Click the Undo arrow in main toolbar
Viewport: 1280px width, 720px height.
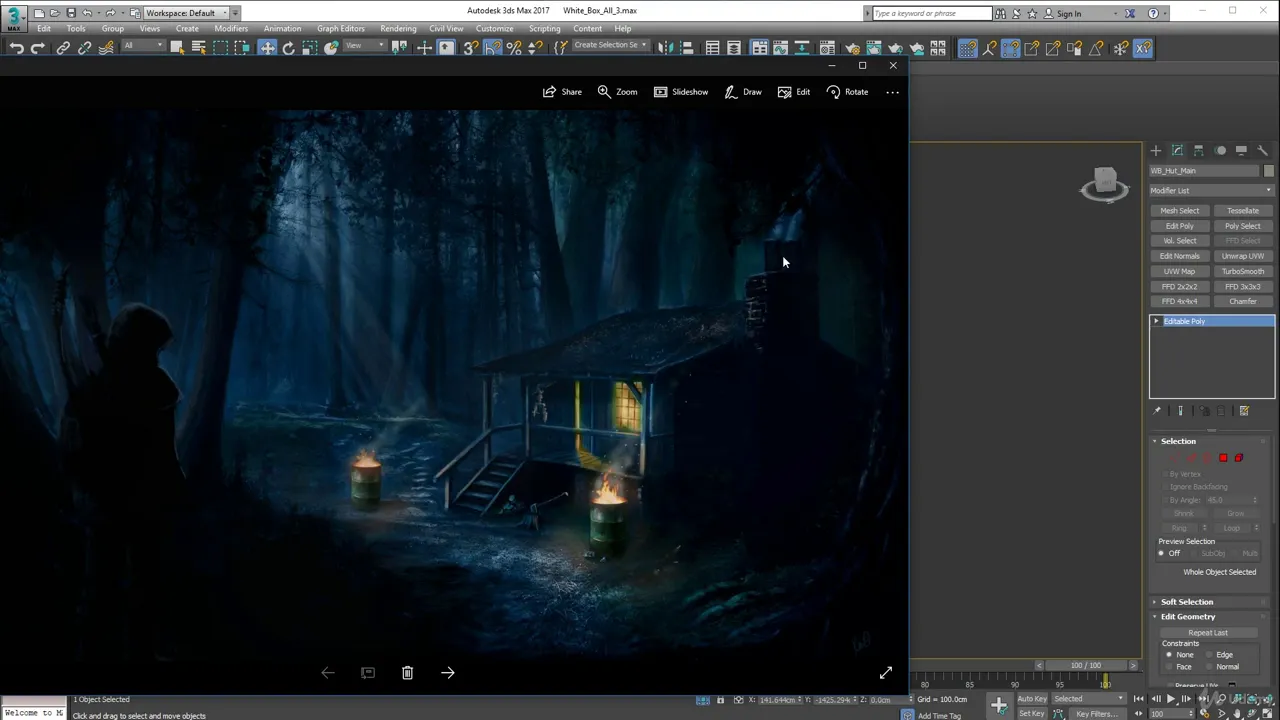pos(16,48)
